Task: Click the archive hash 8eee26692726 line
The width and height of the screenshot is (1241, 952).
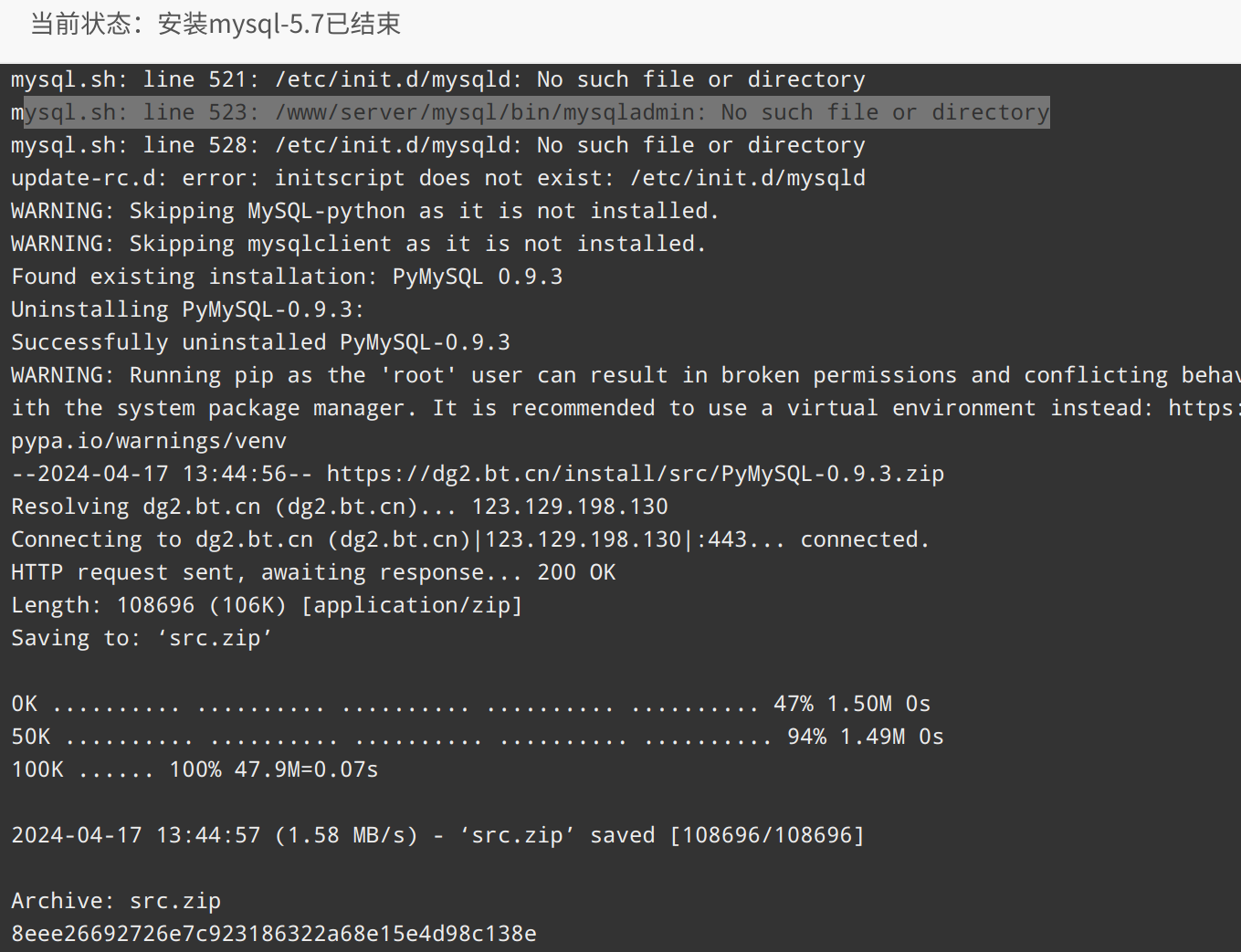Action: (x=274, y=934)
